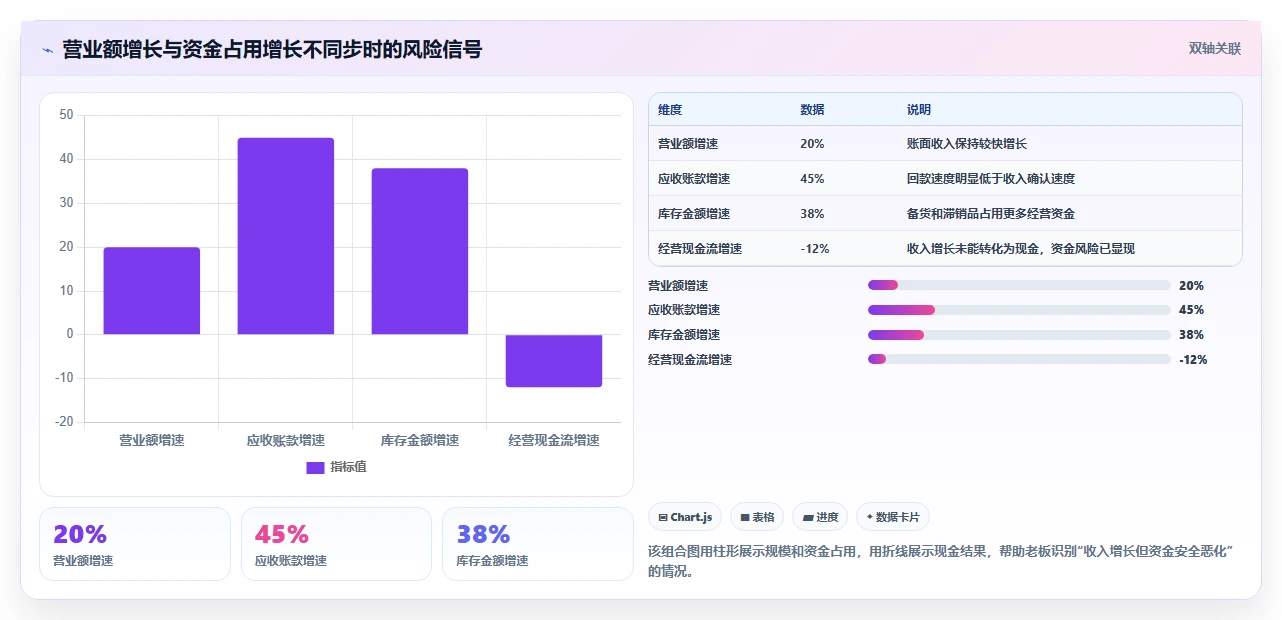Image resolution: width=1282 pixels, height=620 pixels.
Task: Click the 45% value in table
Action: (x=813, y=179)
